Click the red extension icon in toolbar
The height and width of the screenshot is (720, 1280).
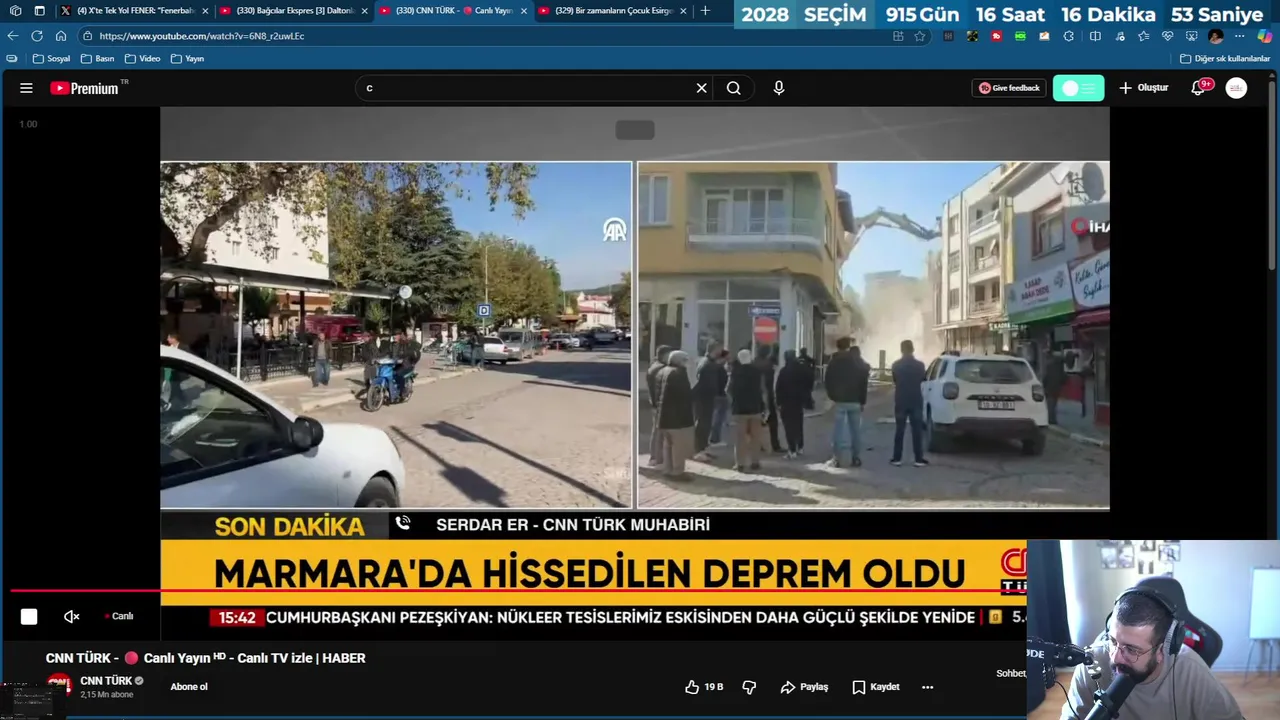[x=996, y=36]
